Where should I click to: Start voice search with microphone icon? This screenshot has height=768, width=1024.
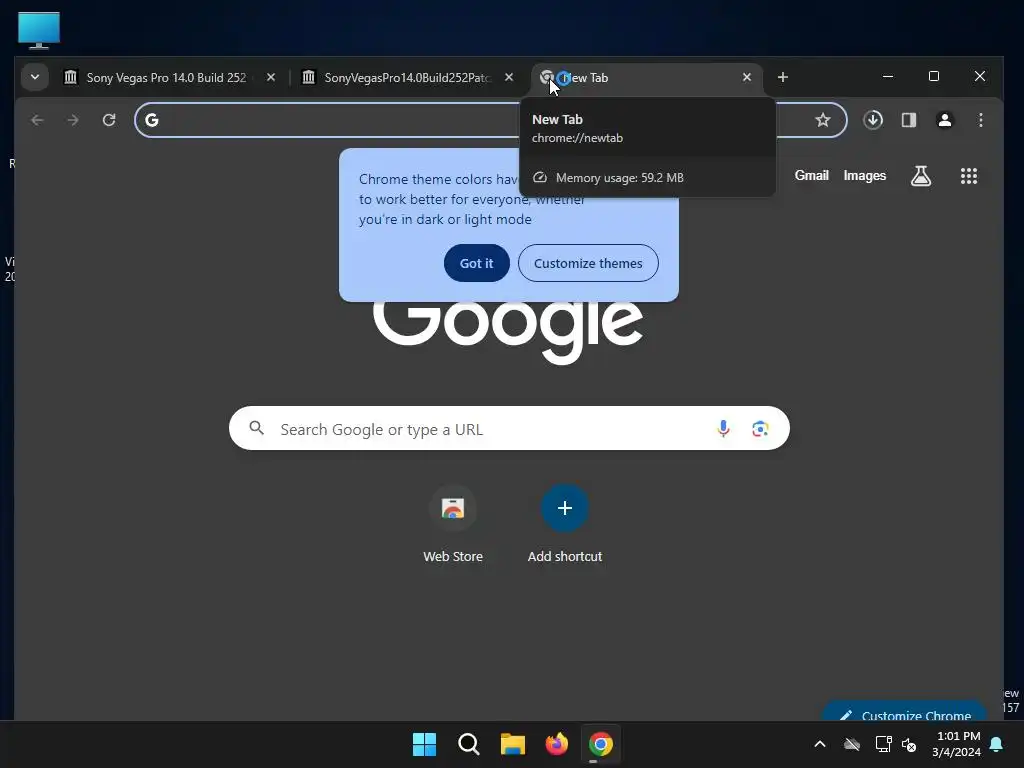click(723, 428)
